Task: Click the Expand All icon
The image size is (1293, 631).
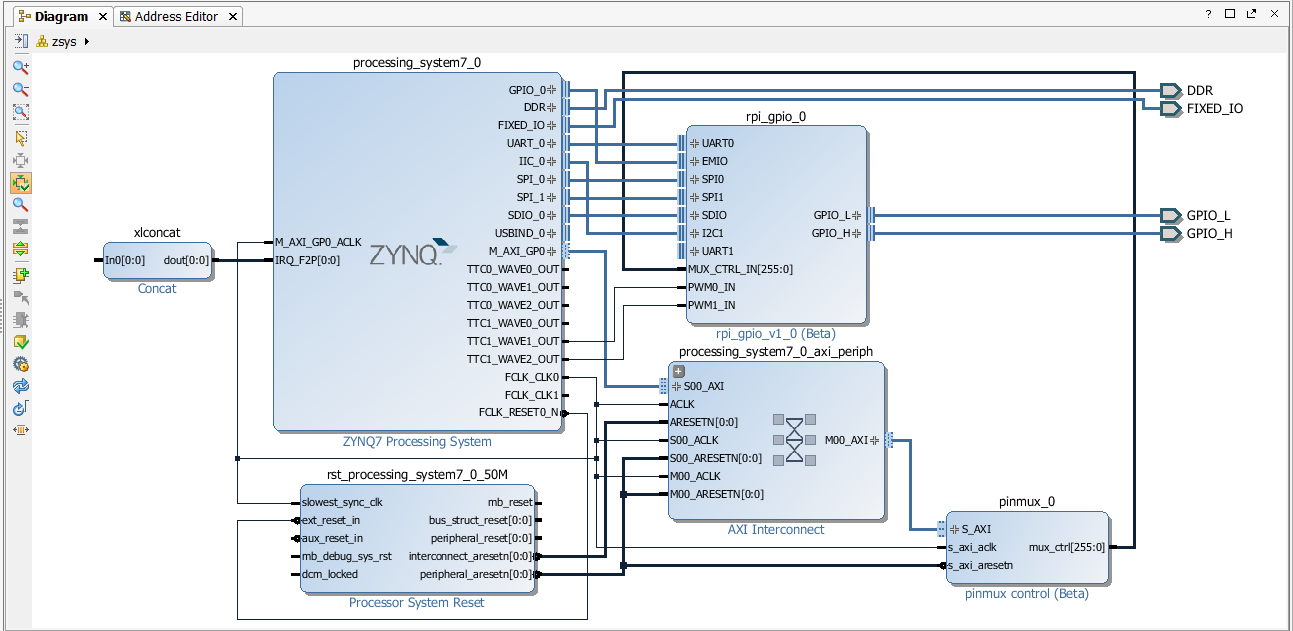Action: [20, 248]
